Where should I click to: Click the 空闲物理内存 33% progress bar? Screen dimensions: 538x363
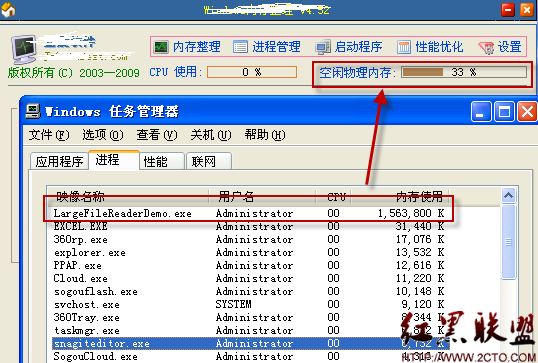464,72
